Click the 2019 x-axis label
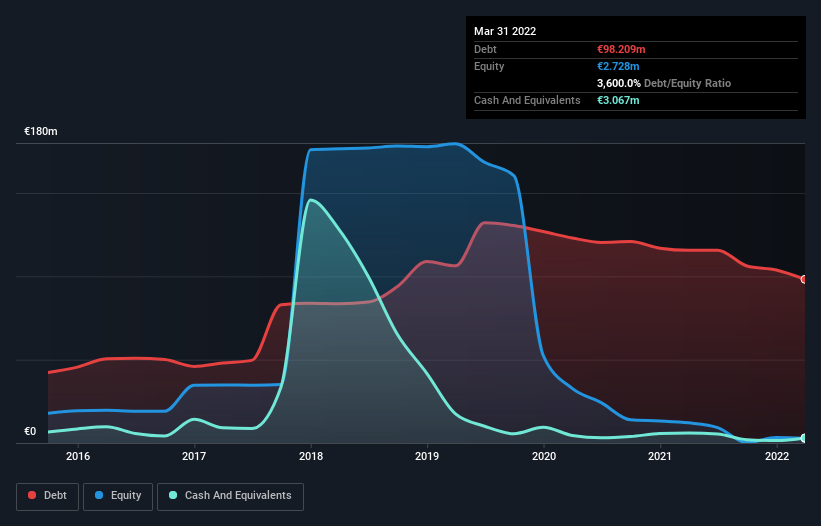821x526 pixels. [427, 456]
